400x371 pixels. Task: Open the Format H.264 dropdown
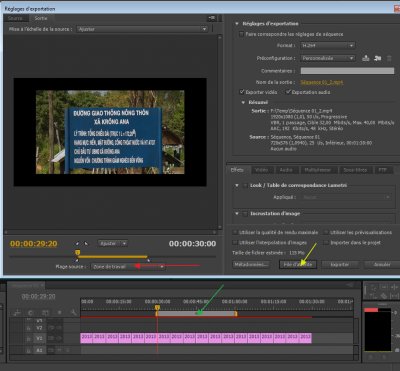pyautogui.click(x=327, y=45)
